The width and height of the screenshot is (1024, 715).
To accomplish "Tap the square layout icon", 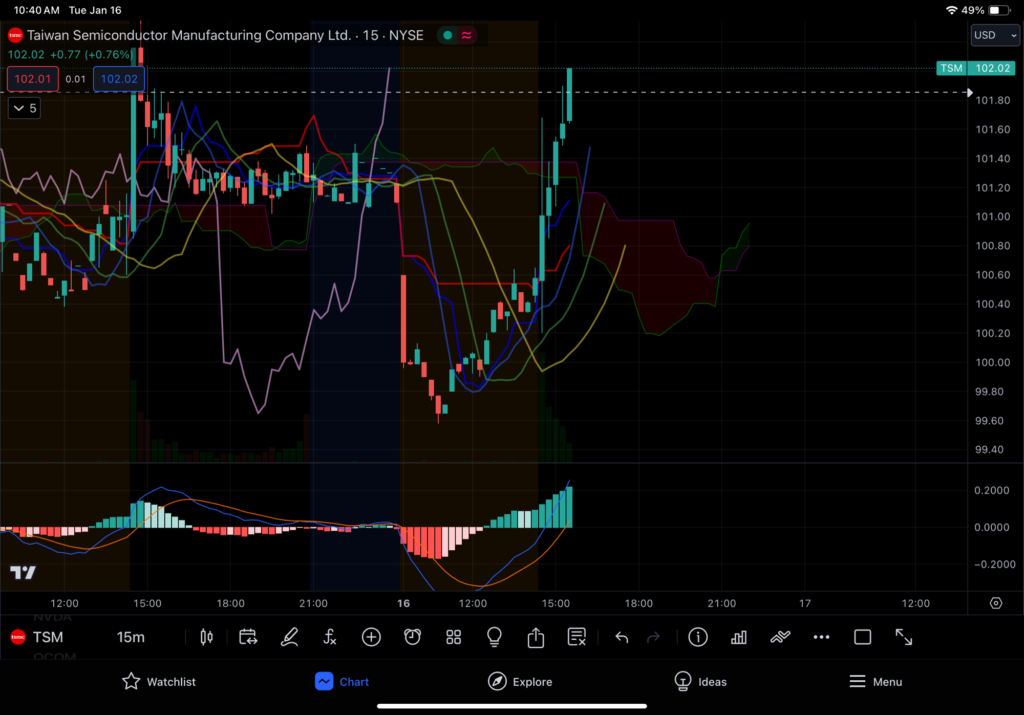I will 862,637.
